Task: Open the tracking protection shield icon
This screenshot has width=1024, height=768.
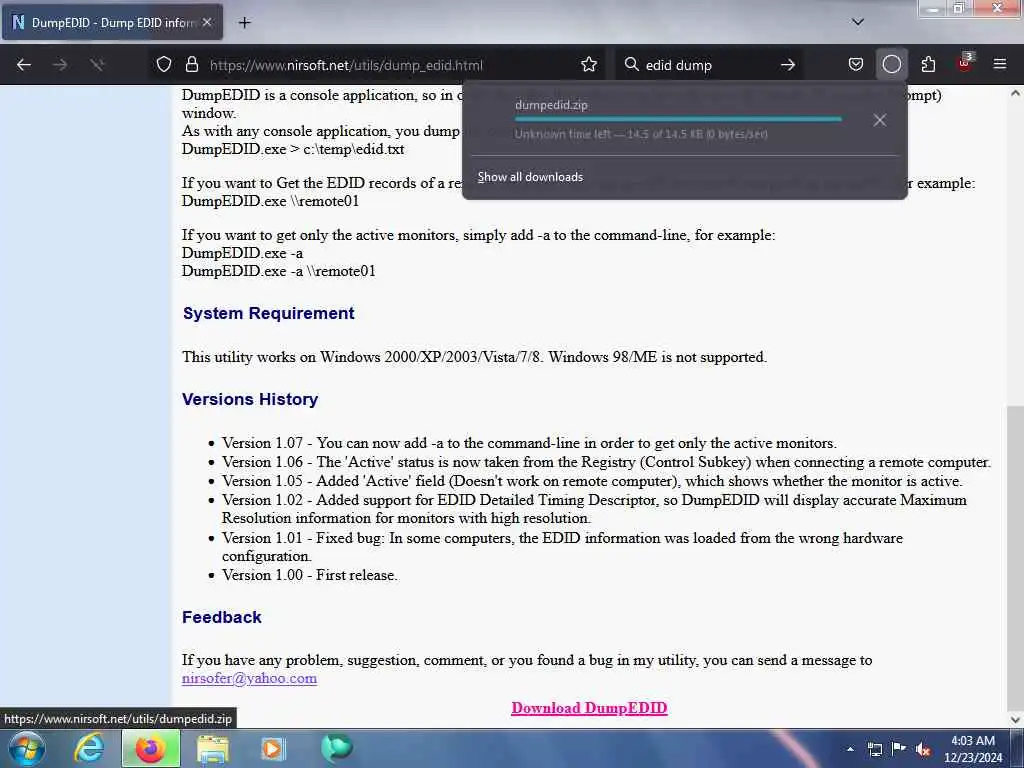Action: click(x=164, y=65)
